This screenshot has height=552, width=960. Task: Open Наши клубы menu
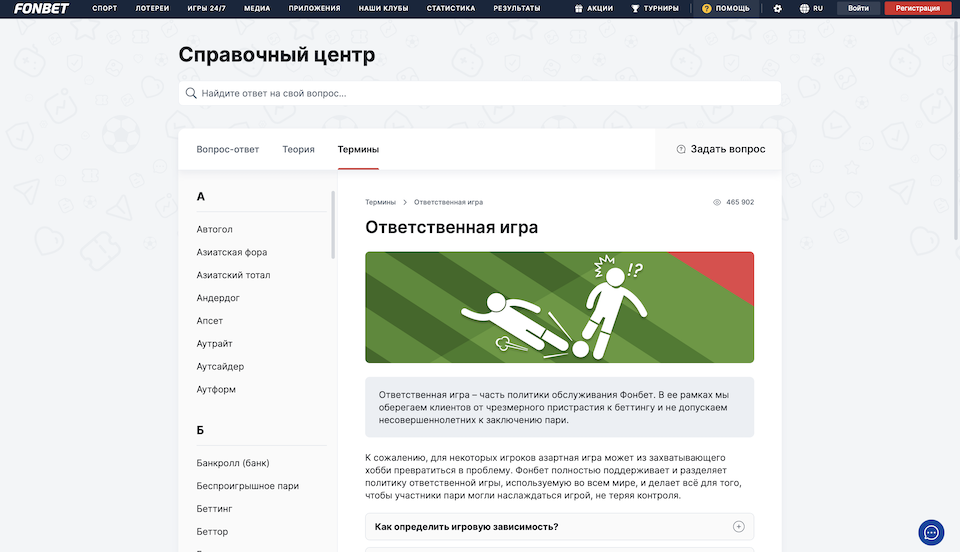tap(383, 9)
